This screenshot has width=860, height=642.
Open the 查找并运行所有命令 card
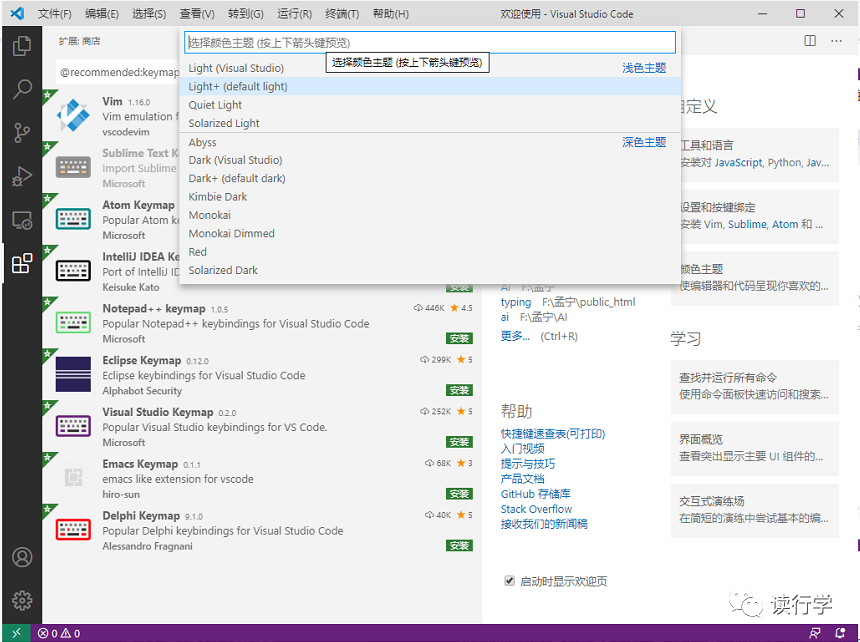[755, 386]
